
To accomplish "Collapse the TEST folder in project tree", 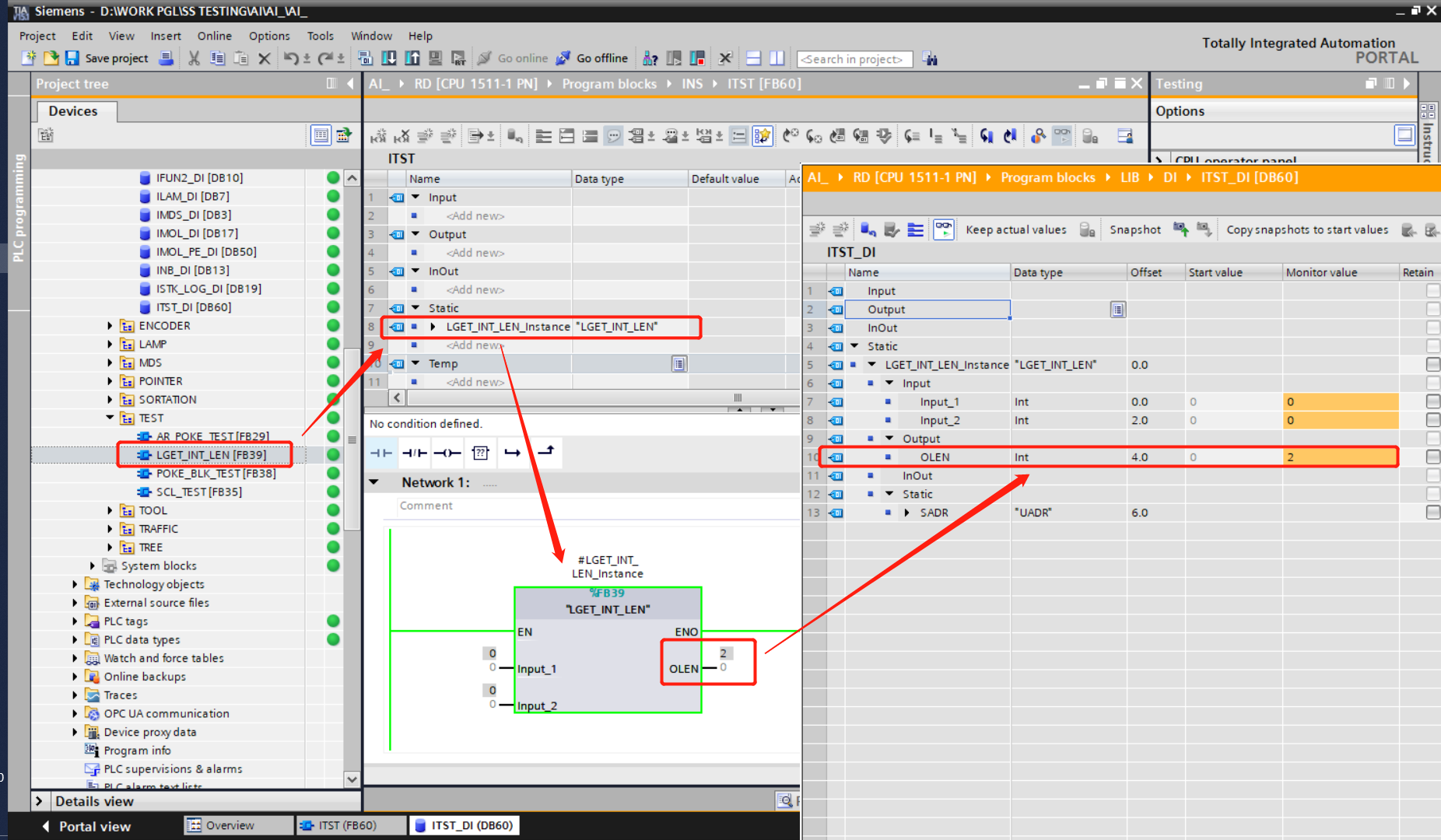I will (110, 418).
